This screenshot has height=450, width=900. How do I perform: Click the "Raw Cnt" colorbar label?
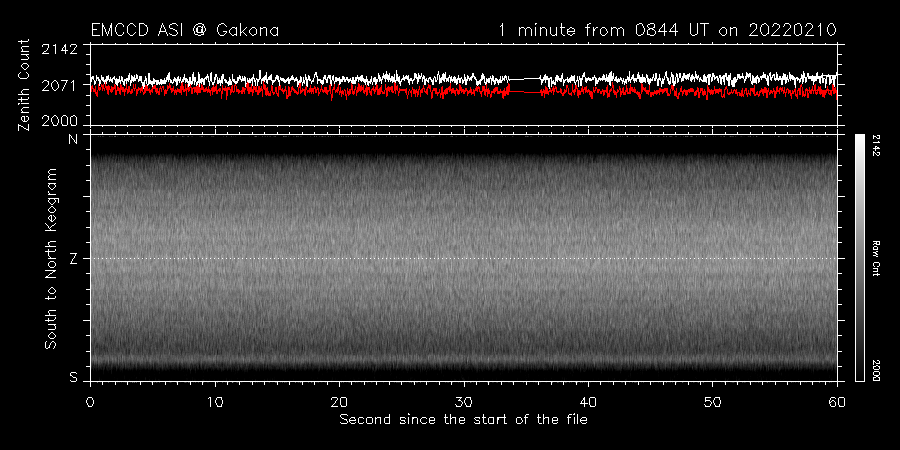point(876,258)
